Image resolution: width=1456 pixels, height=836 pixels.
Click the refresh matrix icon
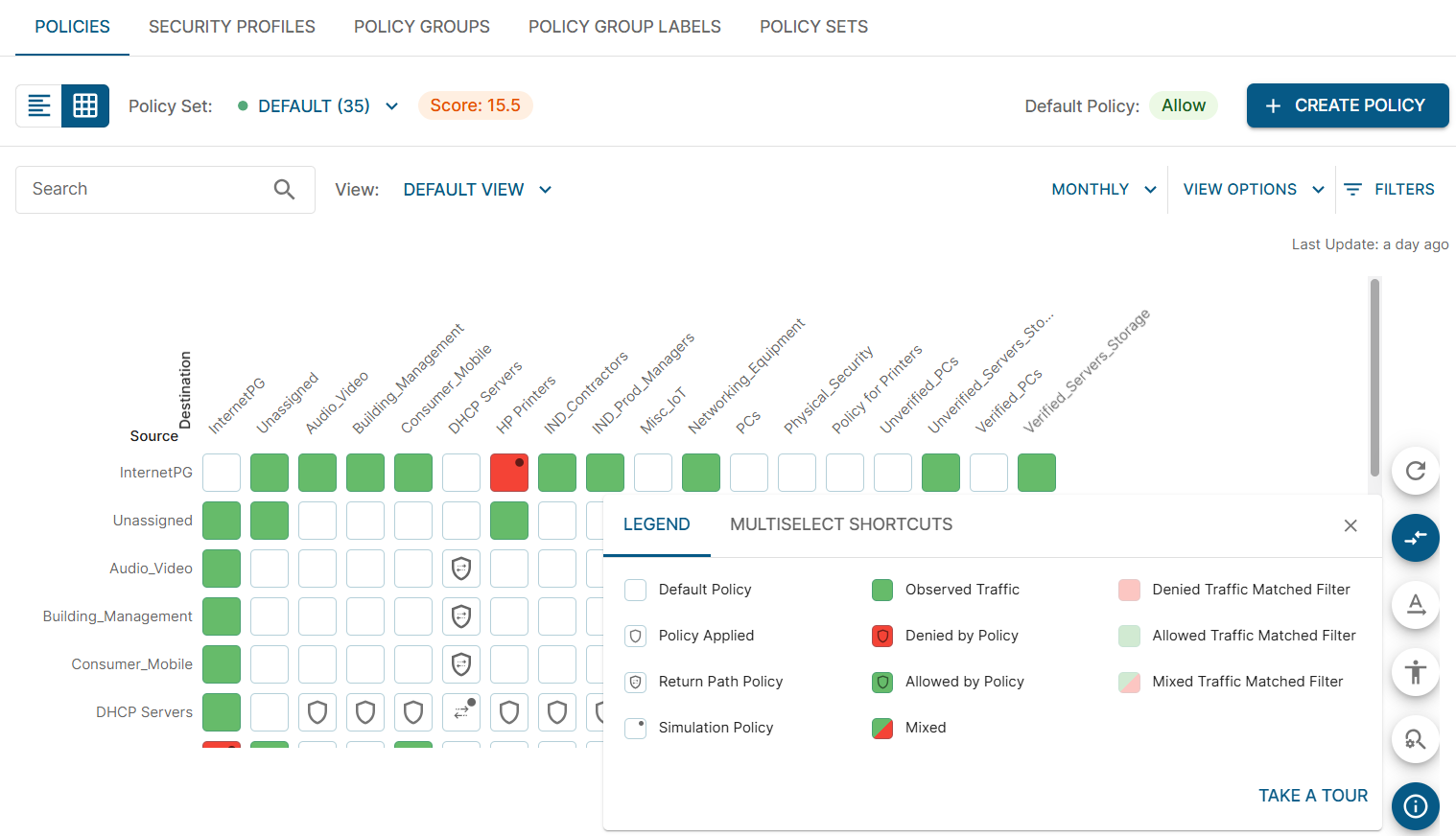click(x=1415, y=471)
